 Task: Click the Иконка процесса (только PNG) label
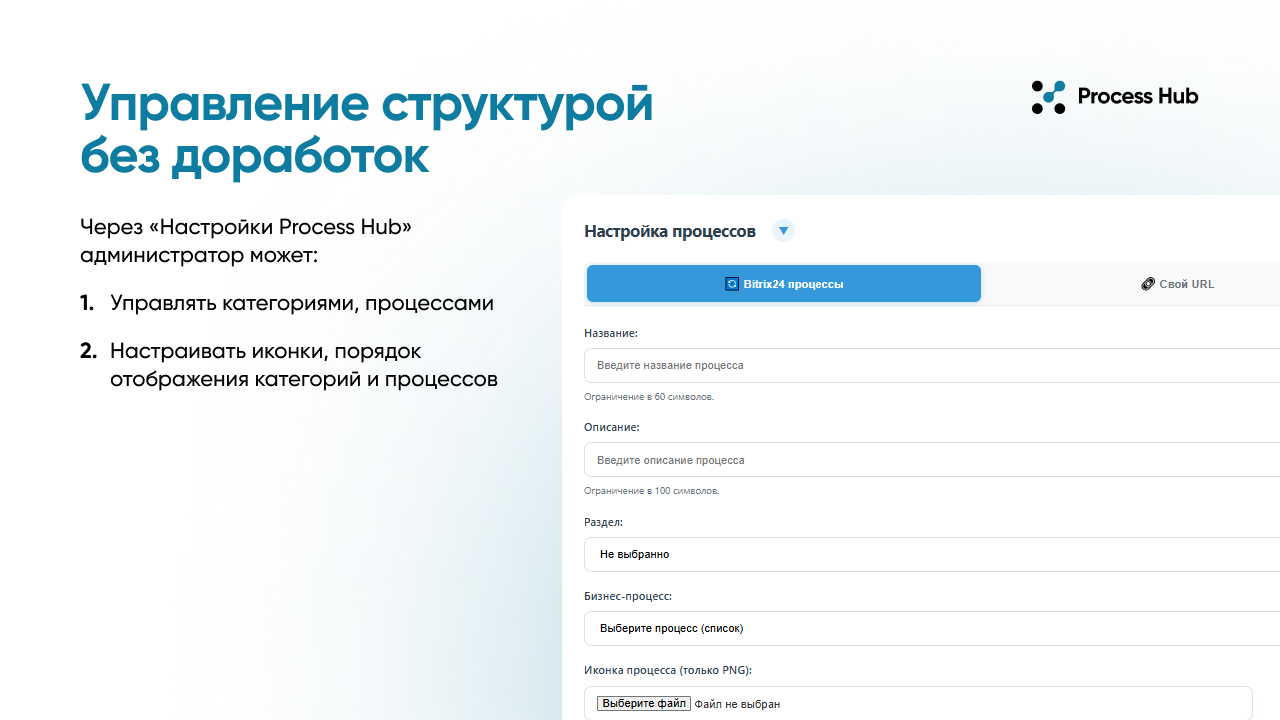coord(668,670)
